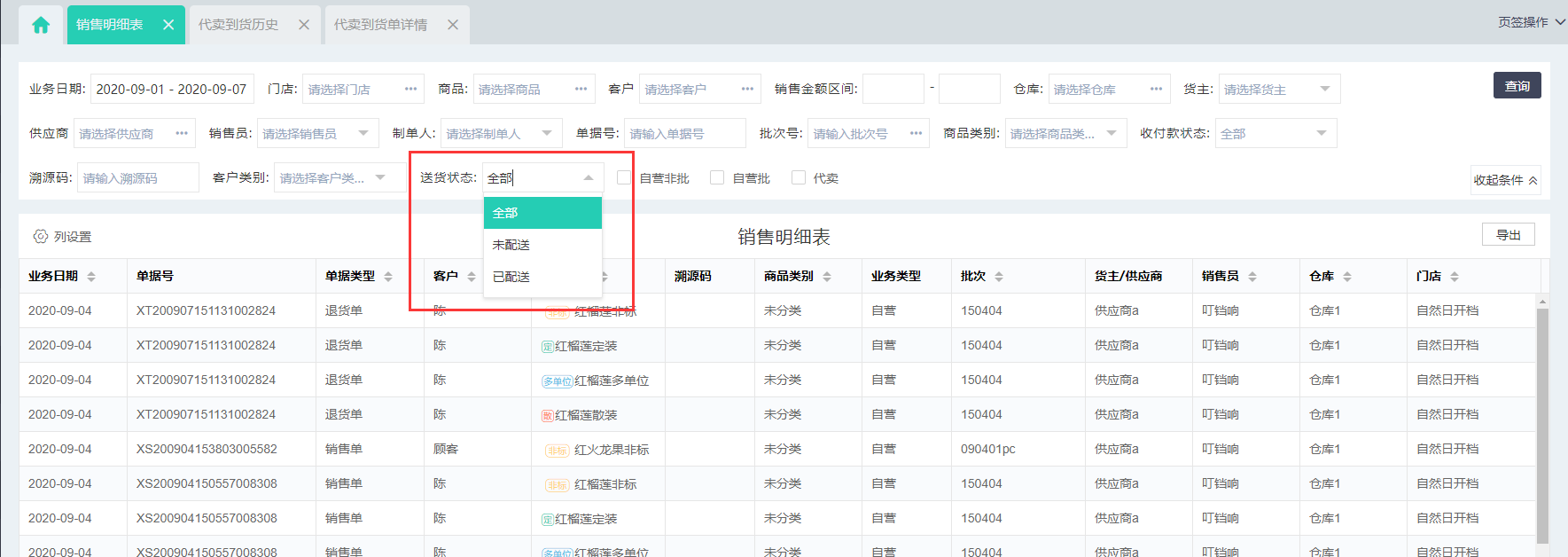Collapse the 送货状态 dropdown
The height and width of the screenshot is (557, 1568).
coord(589,177)
